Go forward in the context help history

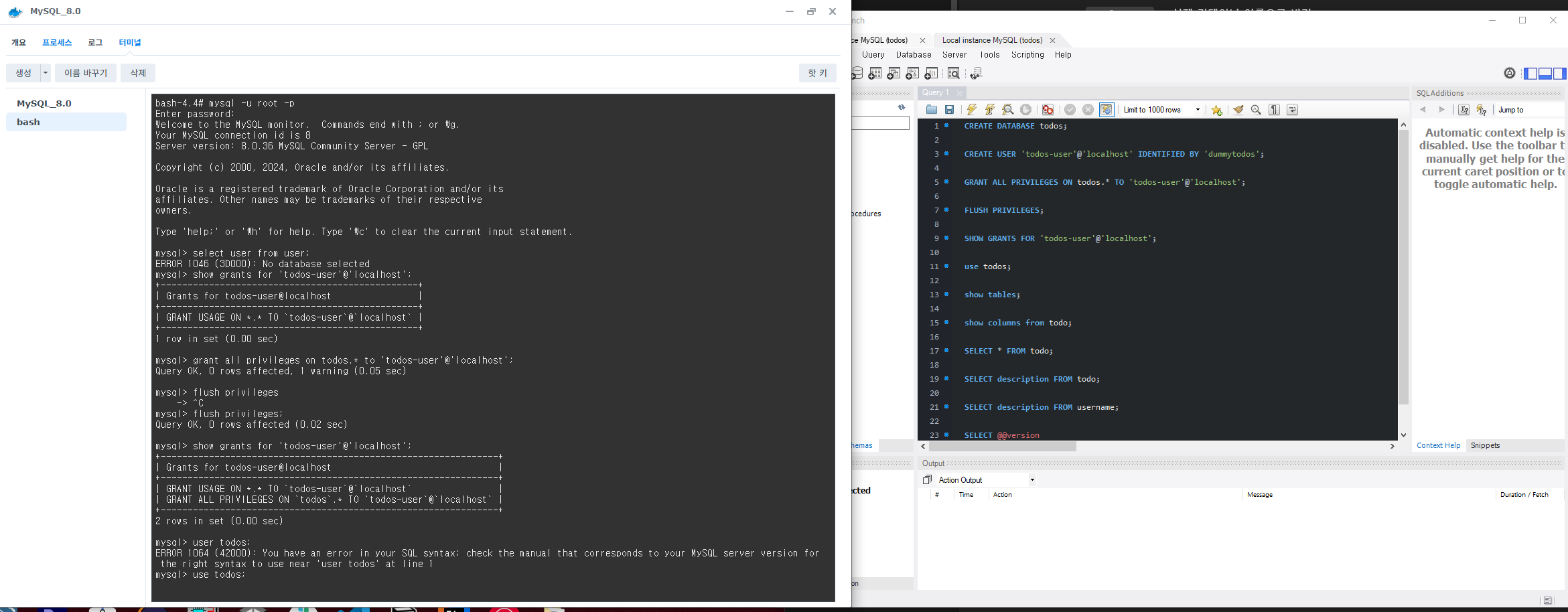[1441, 110]
